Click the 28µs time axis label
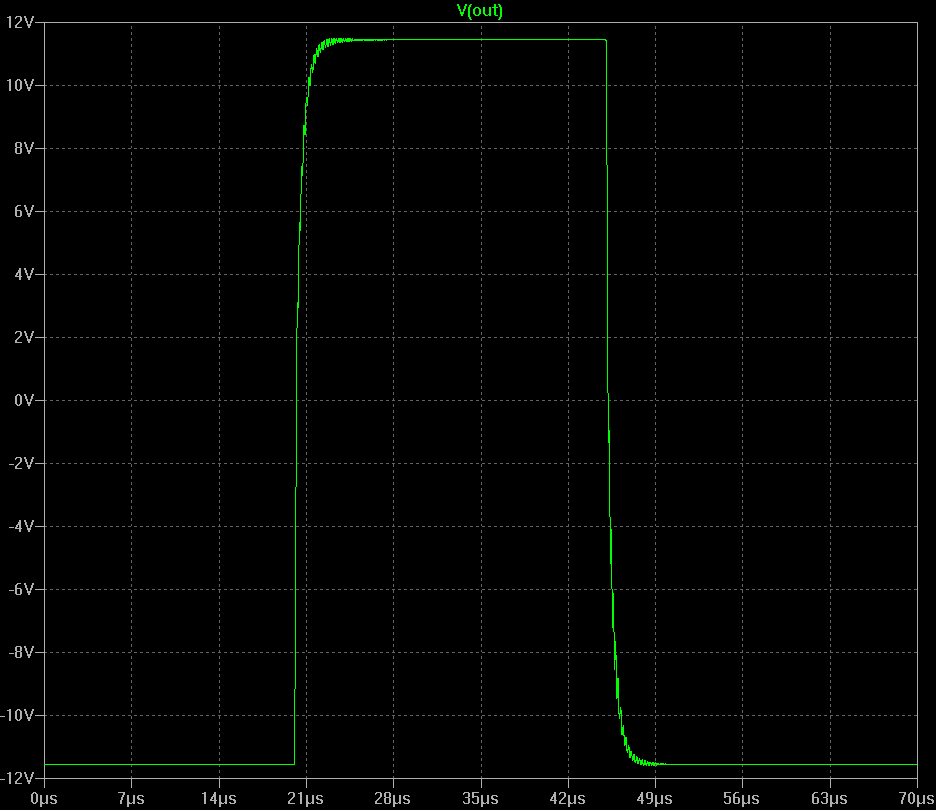936x810 pixels. 393,799
